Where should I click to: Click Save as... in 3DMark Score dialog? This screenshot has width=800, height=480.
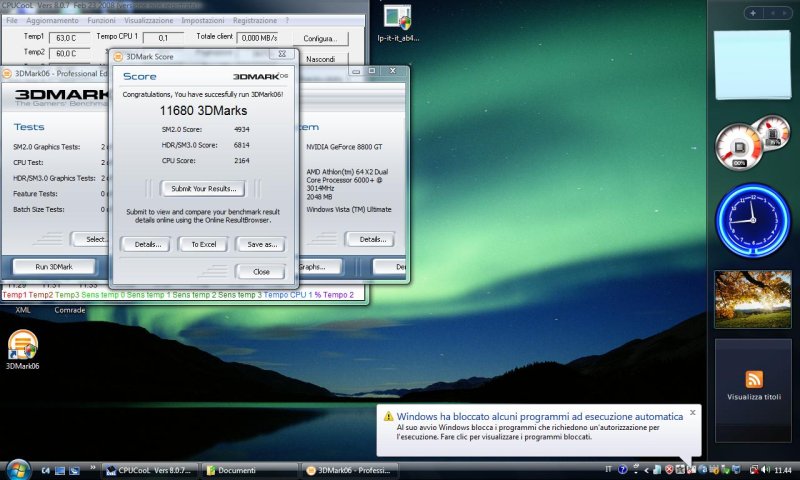pyautogui.click(x=261, y=244)
